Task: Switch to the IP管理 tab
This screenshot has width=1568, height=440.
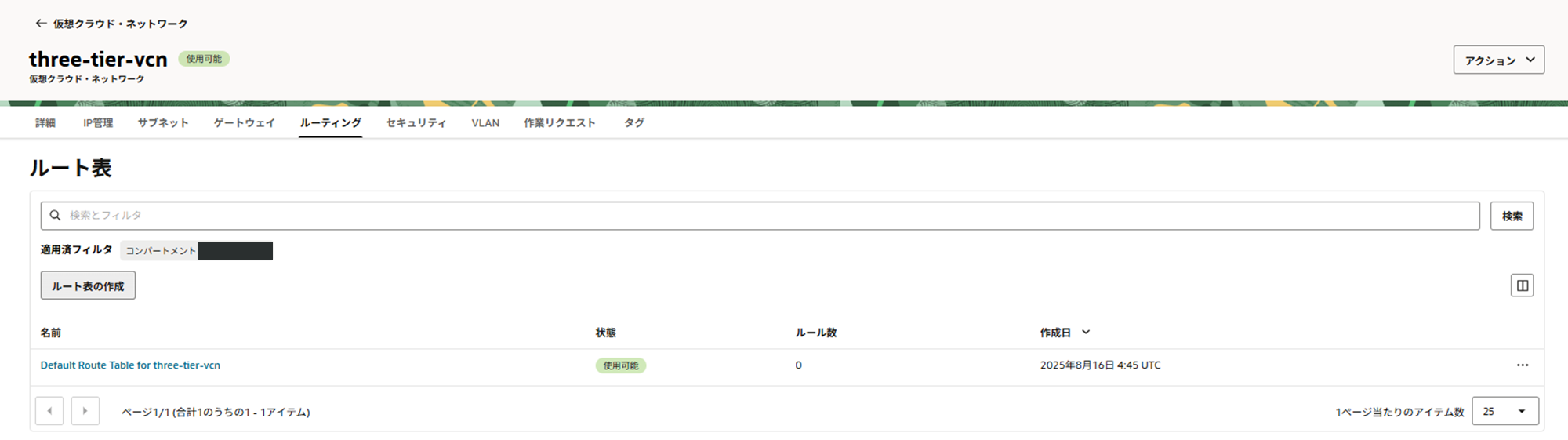Action: pos(98,123)
